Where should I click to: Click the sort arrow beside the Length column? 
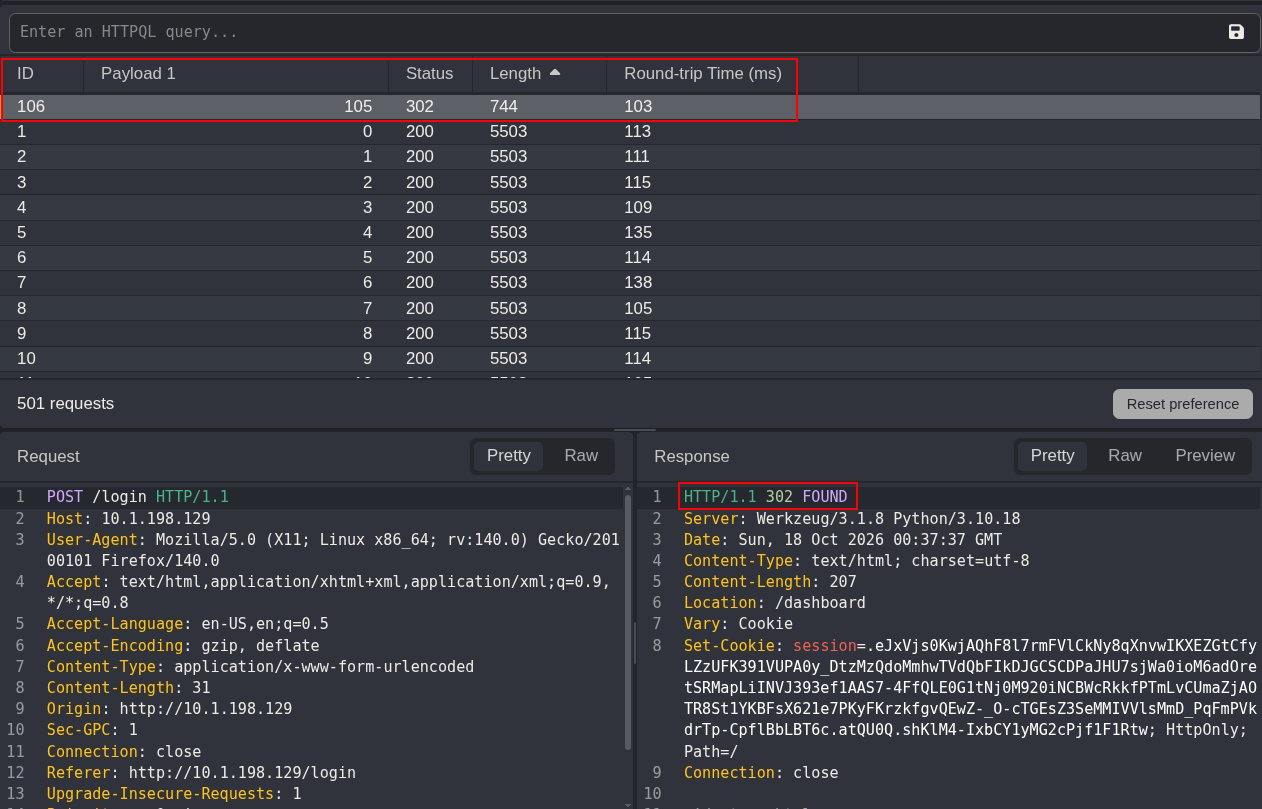tap(555, 73)
